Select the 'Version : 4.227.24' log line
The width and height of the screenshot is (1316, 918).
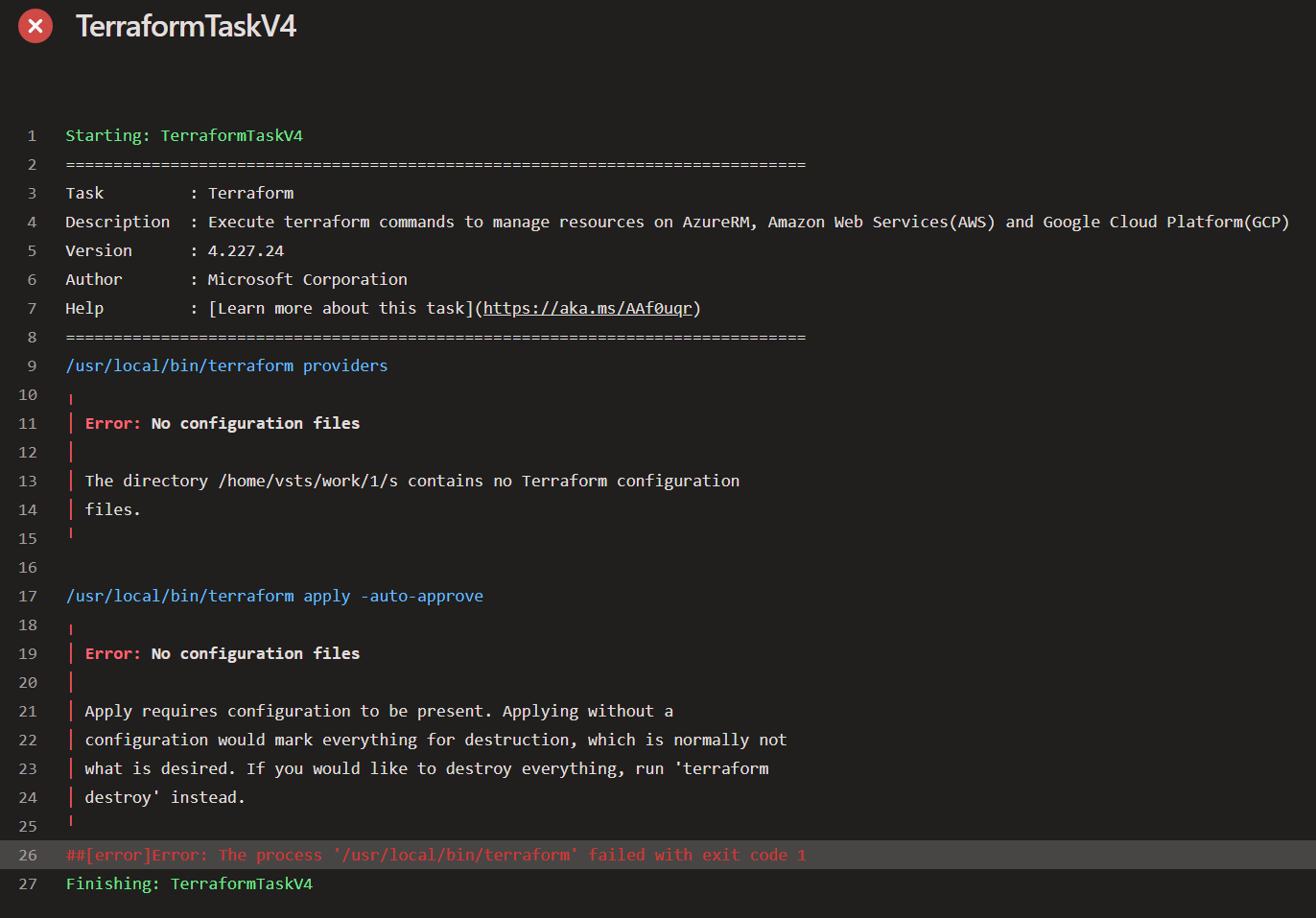coord(175,250)
